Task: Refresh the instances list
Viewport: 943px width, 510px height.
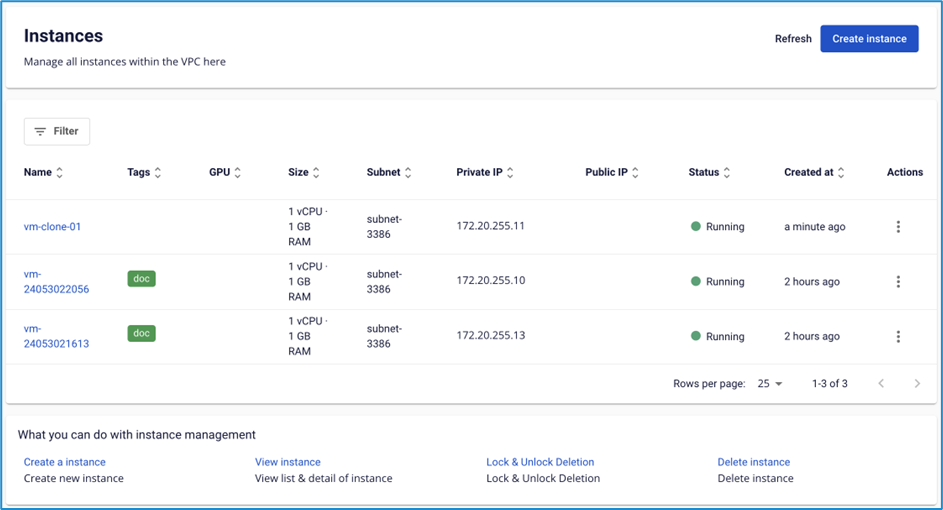Action: [x=793, y=39]
